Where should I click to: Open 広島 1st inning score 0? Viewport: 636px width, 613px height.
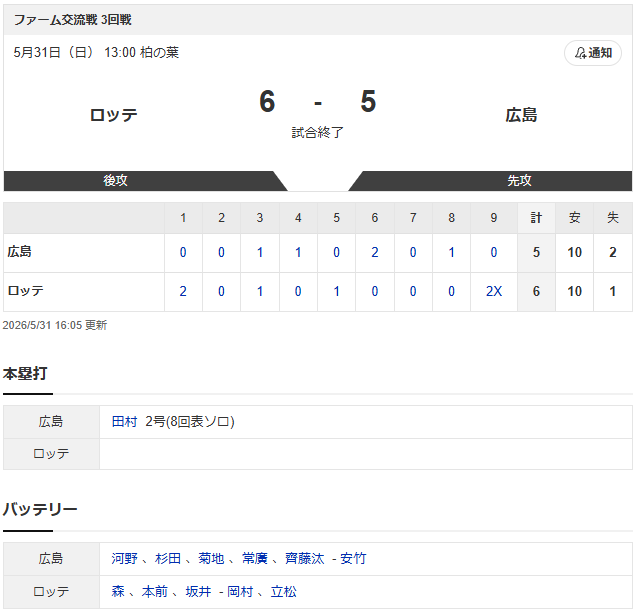coord(183,252)
